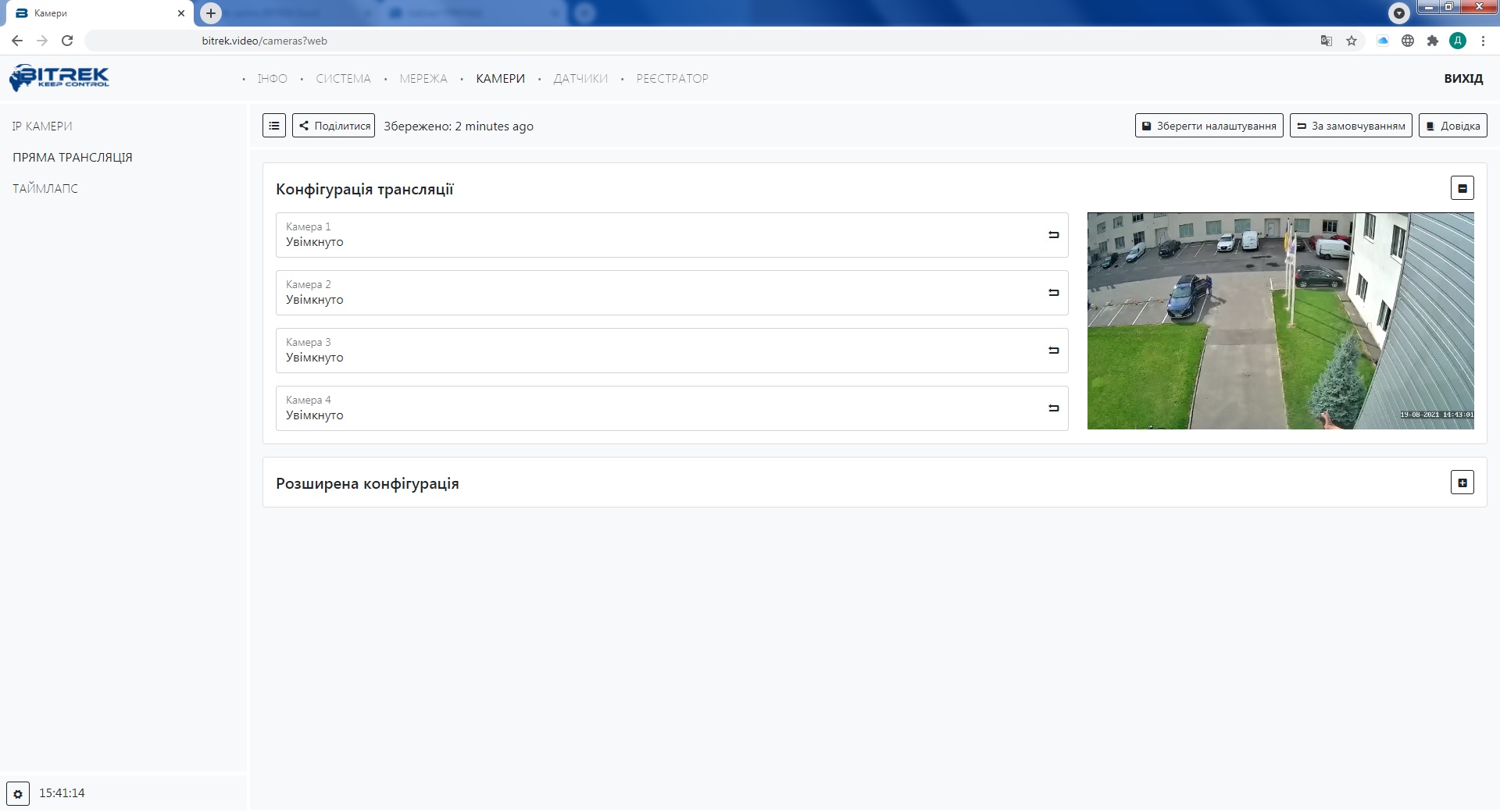
Task: Bookmark this page with star icon
Action: coord(1352,41)
